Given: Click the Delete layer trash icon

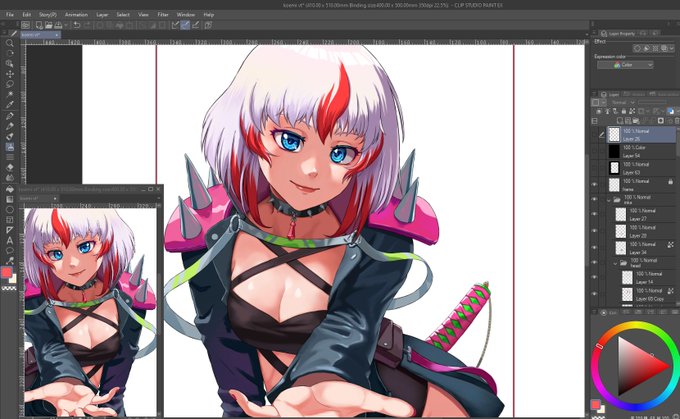Looking at the screenshot, I should 677,121.
